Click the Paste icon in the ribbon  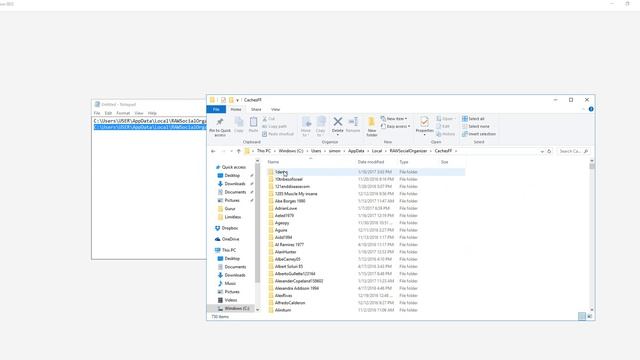[253, 122]
